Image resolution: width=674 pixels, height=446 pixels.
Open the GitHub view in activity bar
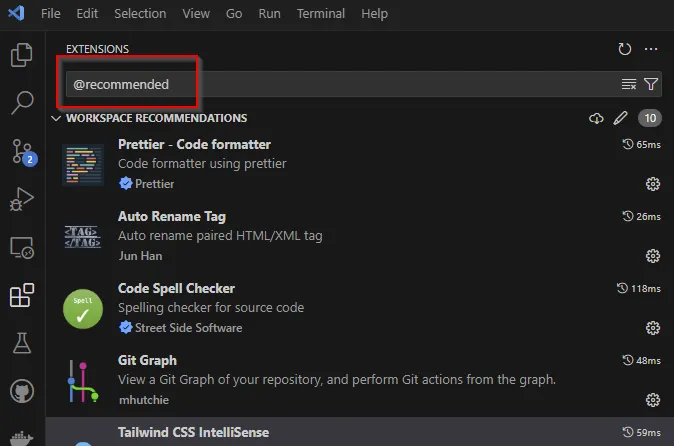click(21, 391)
